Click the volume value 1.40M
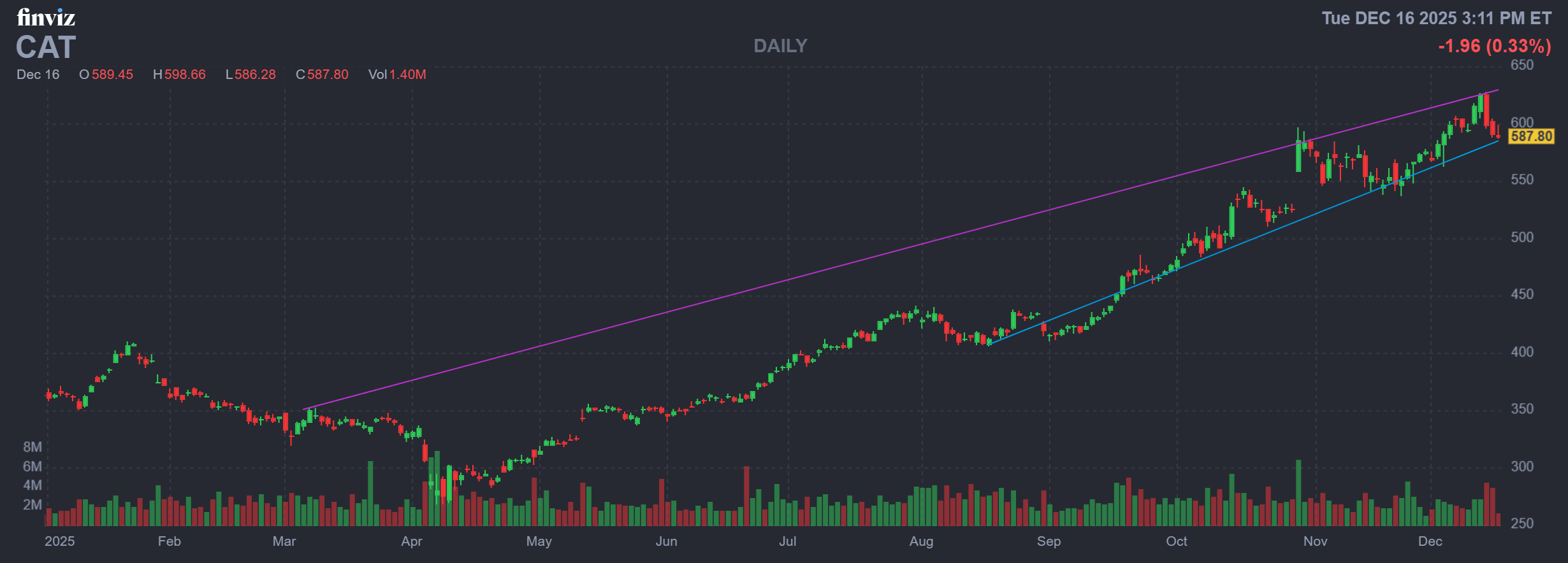Viewport: 1568px width, 563px height. [x=407, y=75]
